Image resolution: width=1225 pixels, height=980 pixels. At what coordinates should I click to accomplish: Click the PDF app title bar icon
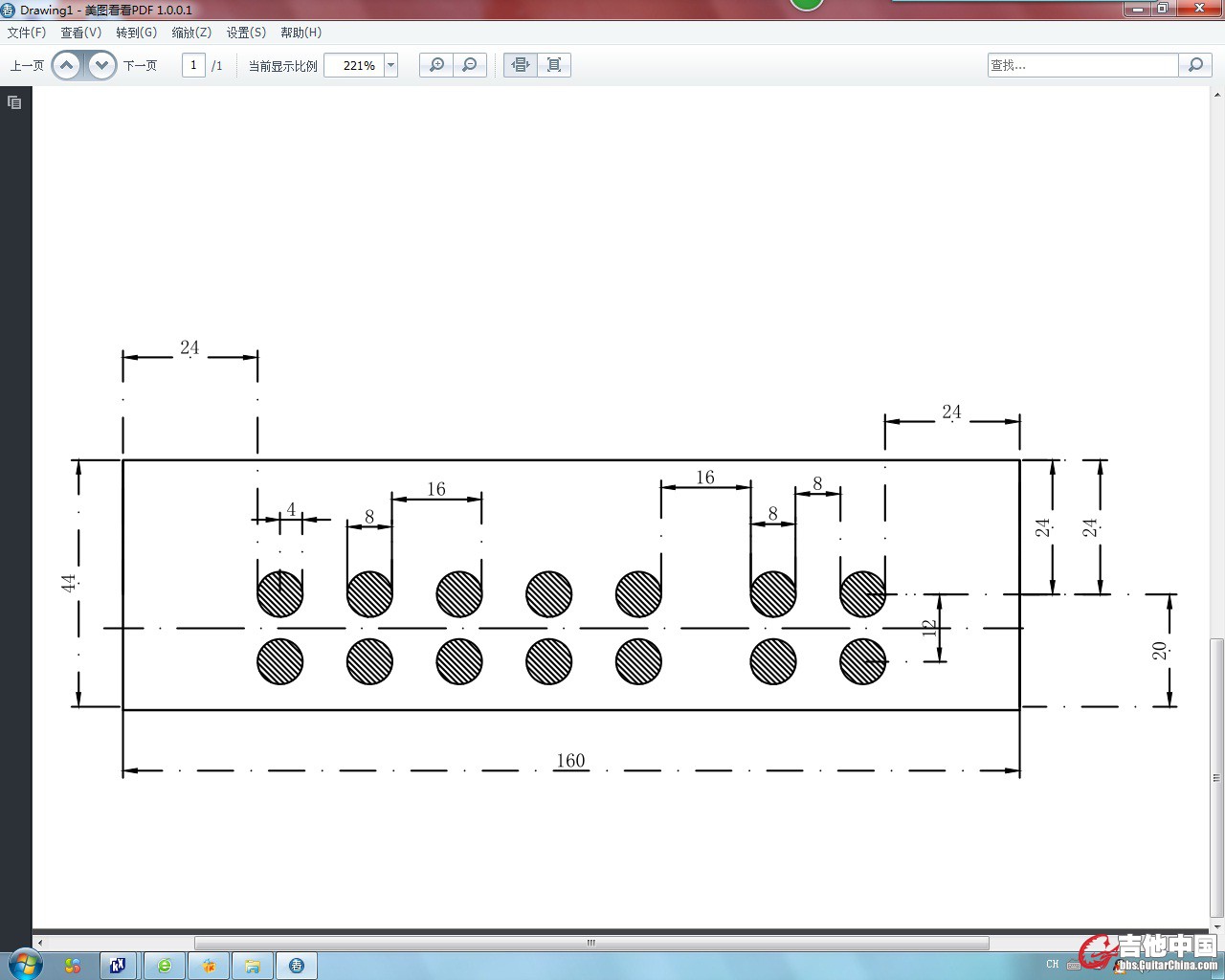click(x=9, y=10)
